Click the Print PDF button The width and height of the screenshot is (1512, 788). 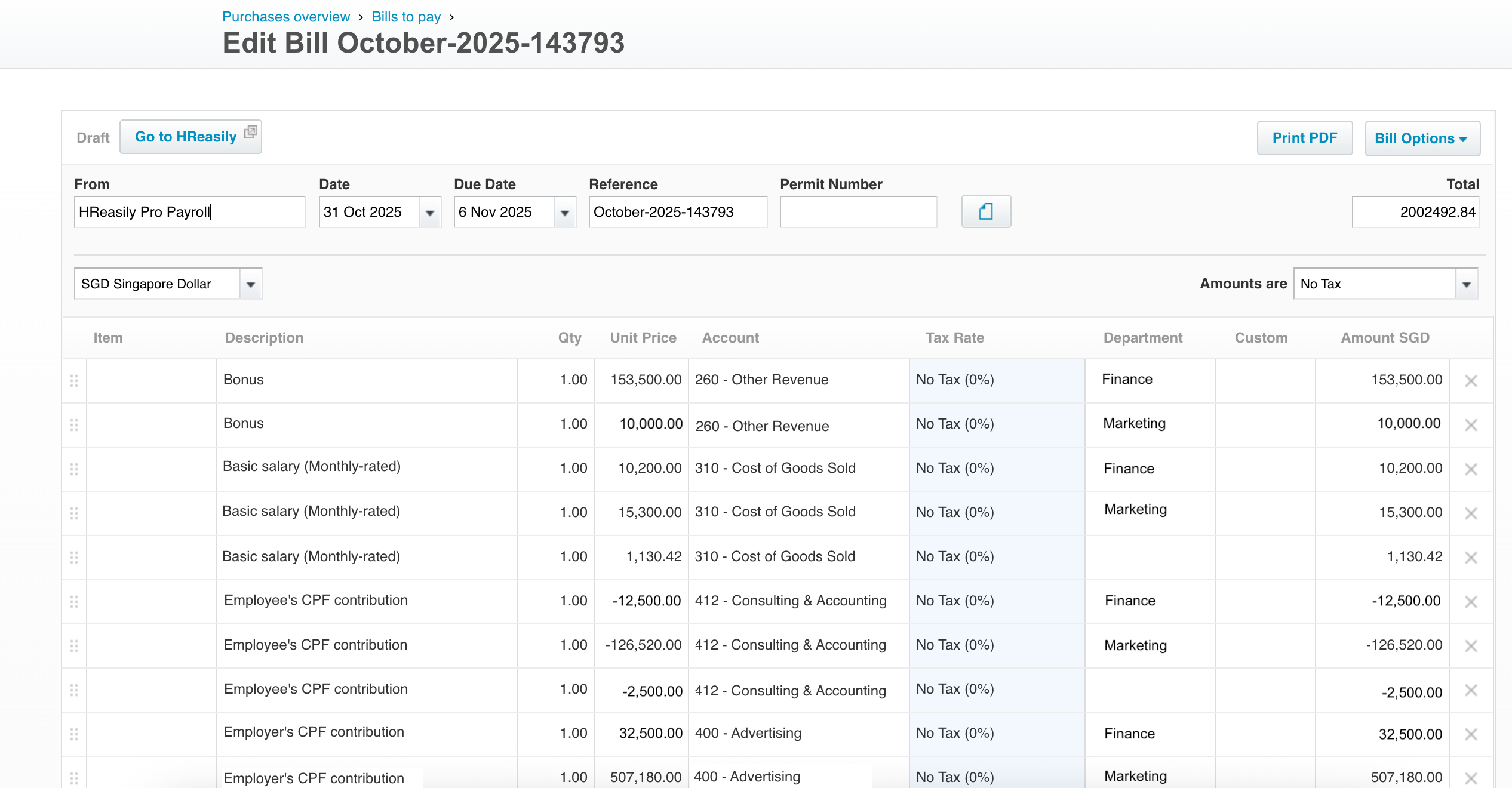(x=1304, y=138)
